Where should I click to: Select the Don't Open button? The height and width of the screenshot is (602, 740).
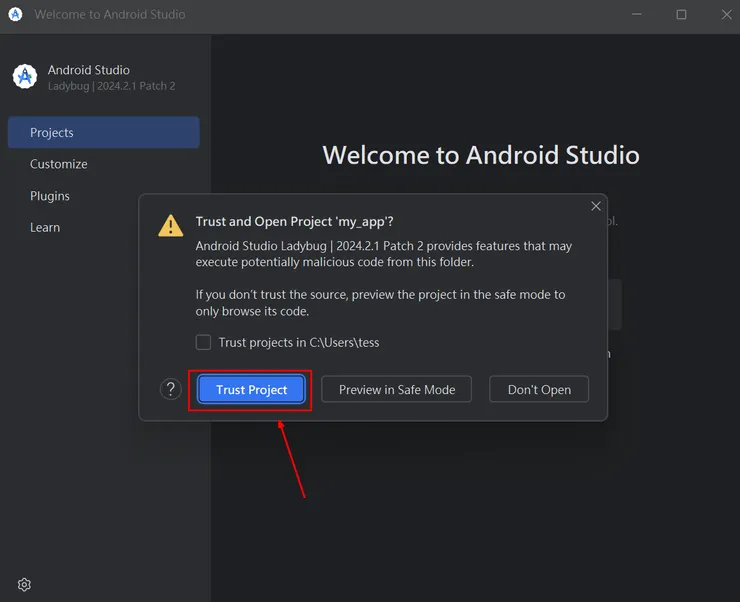pos(539,389)
